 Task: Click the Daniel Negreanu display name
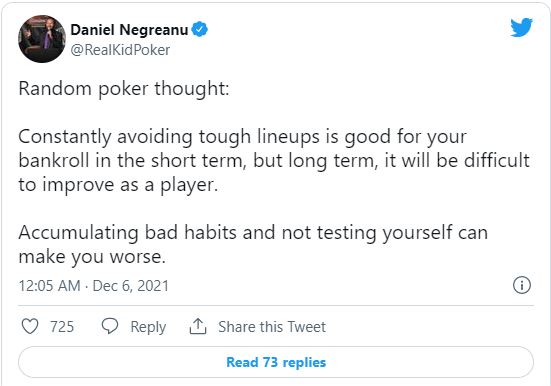(x=129, y=30)
